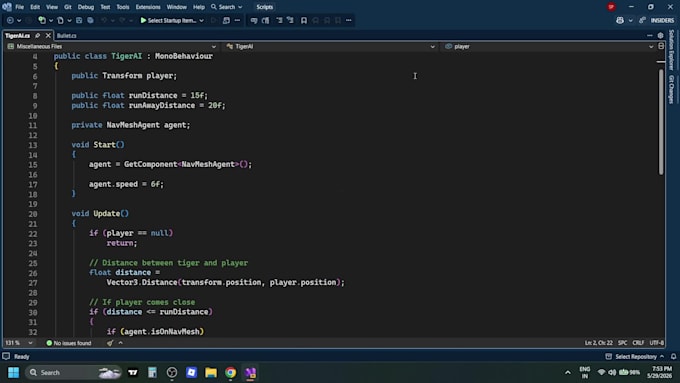Image resolution: width=680 pixels, height=383 pixels.
Task: Click the split editor window icon
Action: (661, 46)
